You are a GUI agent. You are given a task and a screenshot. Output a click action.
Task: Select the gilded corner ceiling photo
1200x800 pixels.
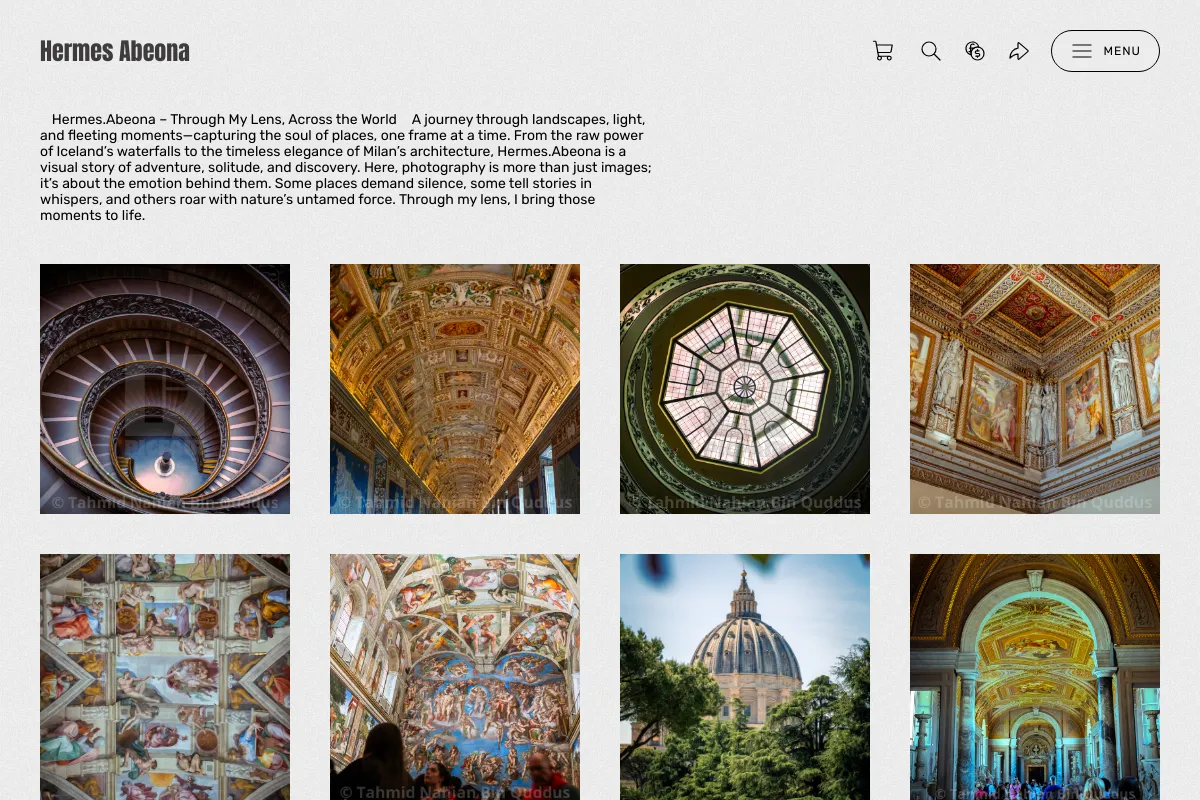coord(1035,389)
